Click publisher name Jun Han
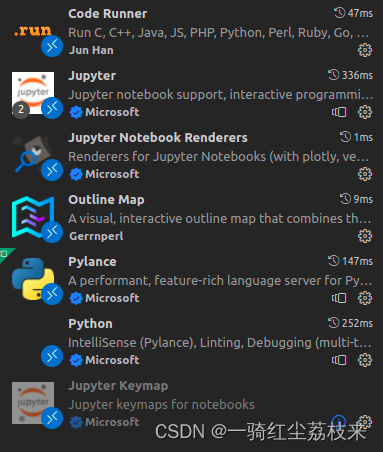Screen dimensions: 383x452 [x=91, y=50]
